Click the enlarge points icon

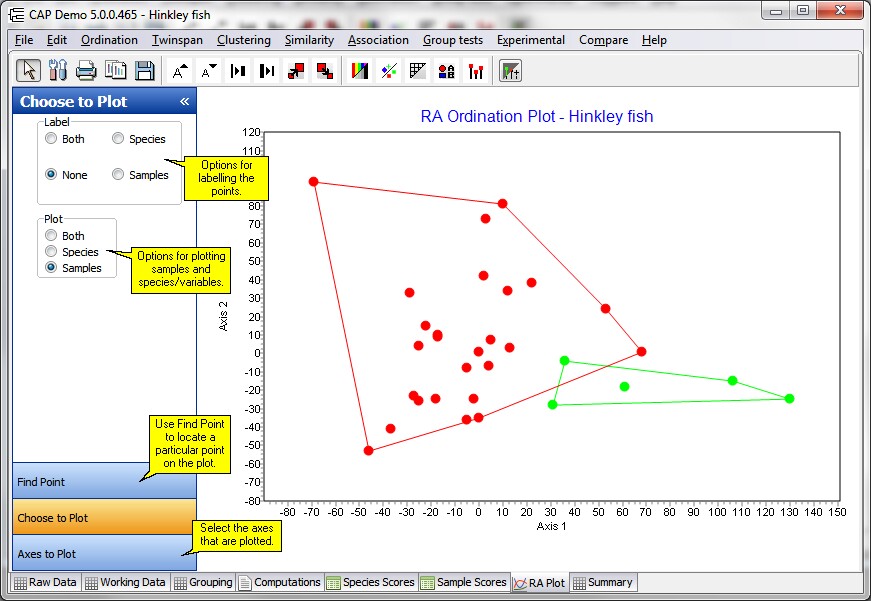click(296, 71)
